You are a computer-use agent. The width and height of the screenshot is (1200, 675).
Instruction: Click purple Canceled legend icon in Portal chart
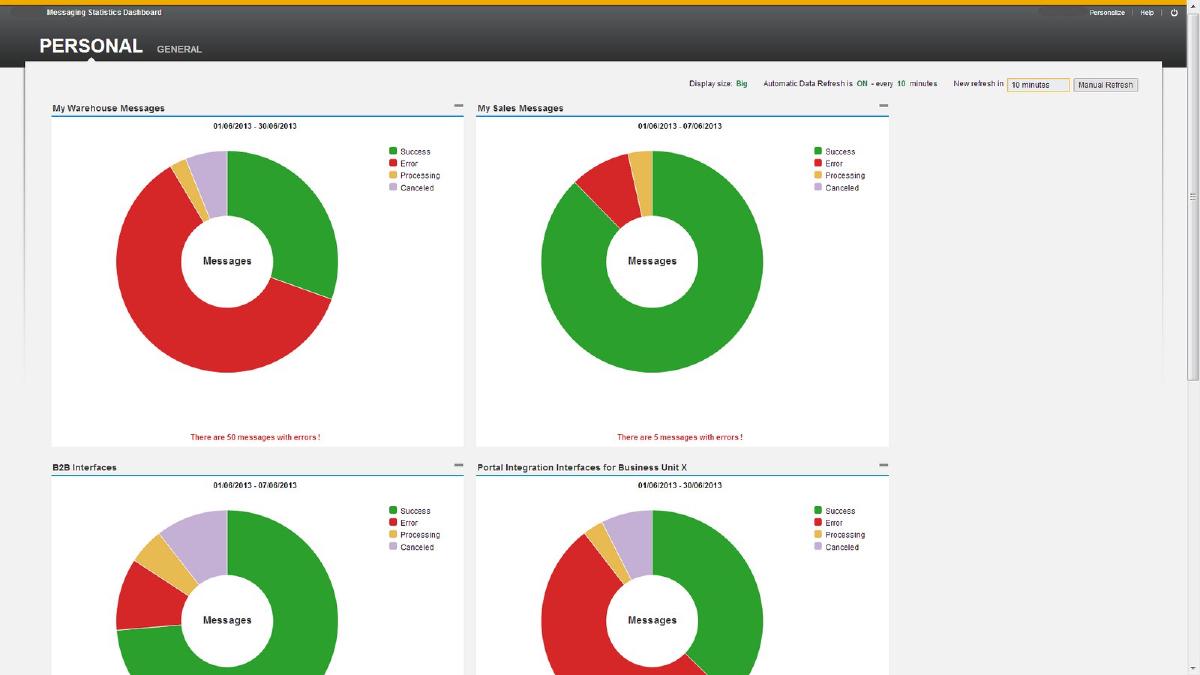pos(818,547)
